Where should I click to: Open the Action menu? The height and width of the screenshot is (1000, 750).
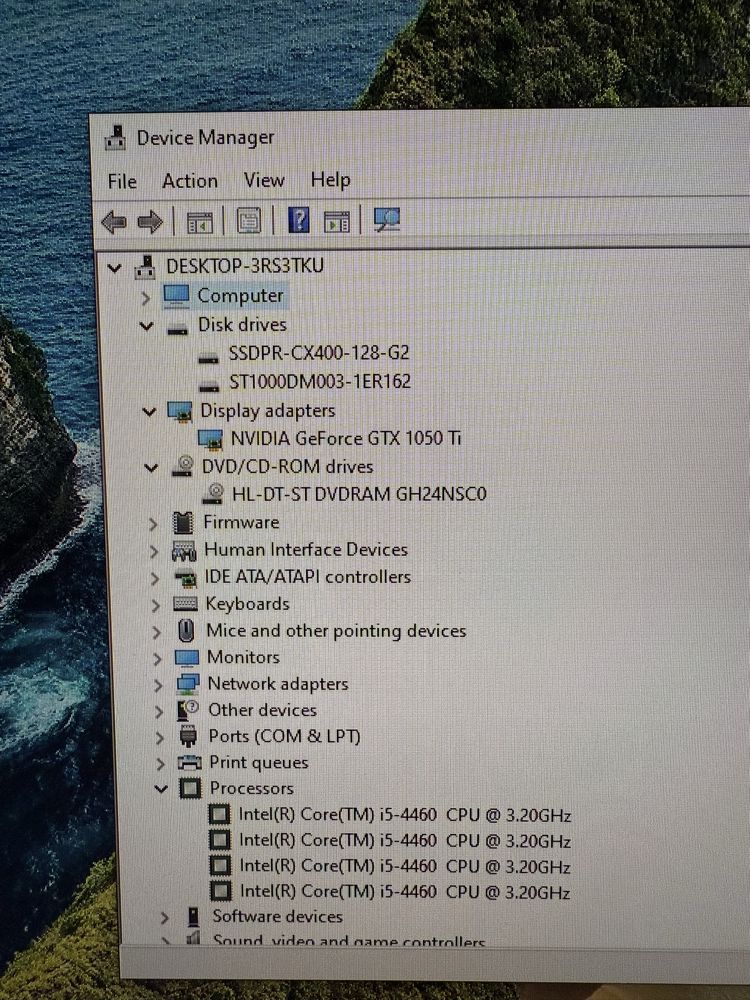click(190, 181)
